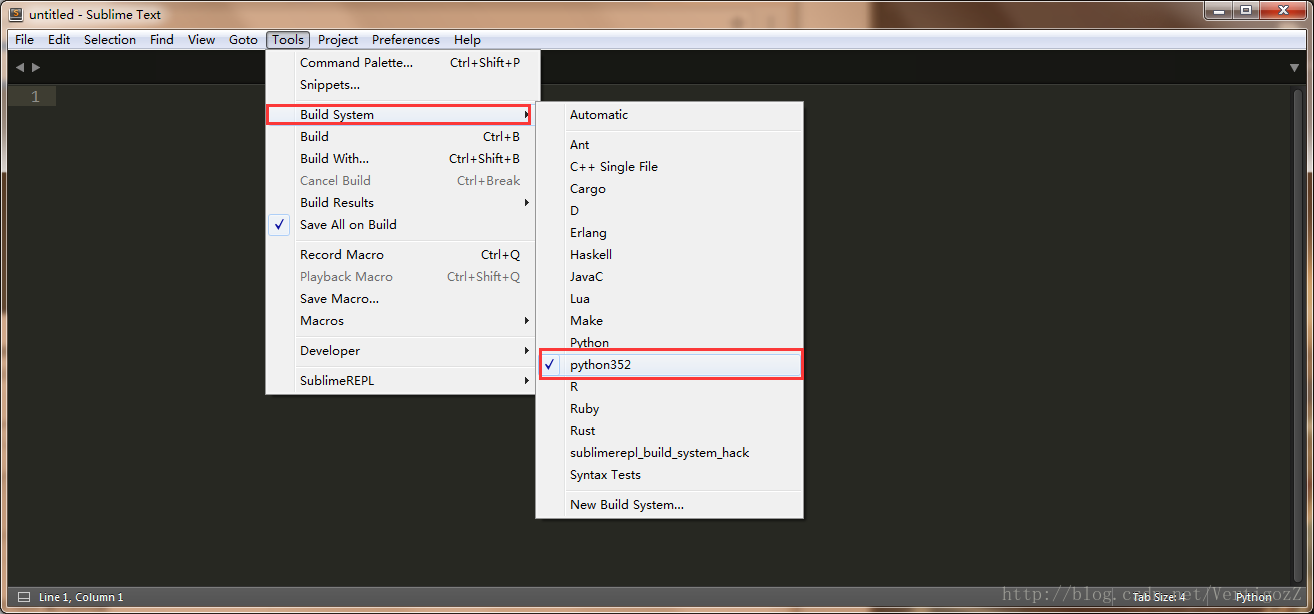
Task: Open the Project menu
Action: (338, 40)
